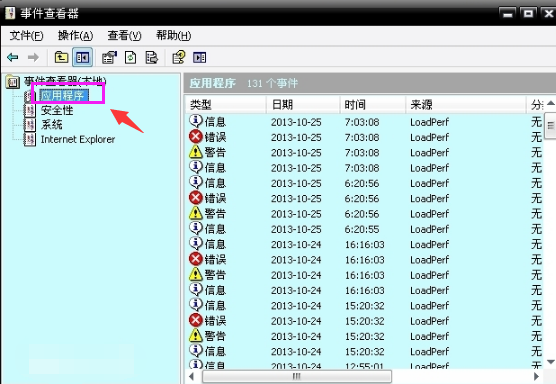Click the Up one level folder icon
556x384 pixels.
point(61,57)
